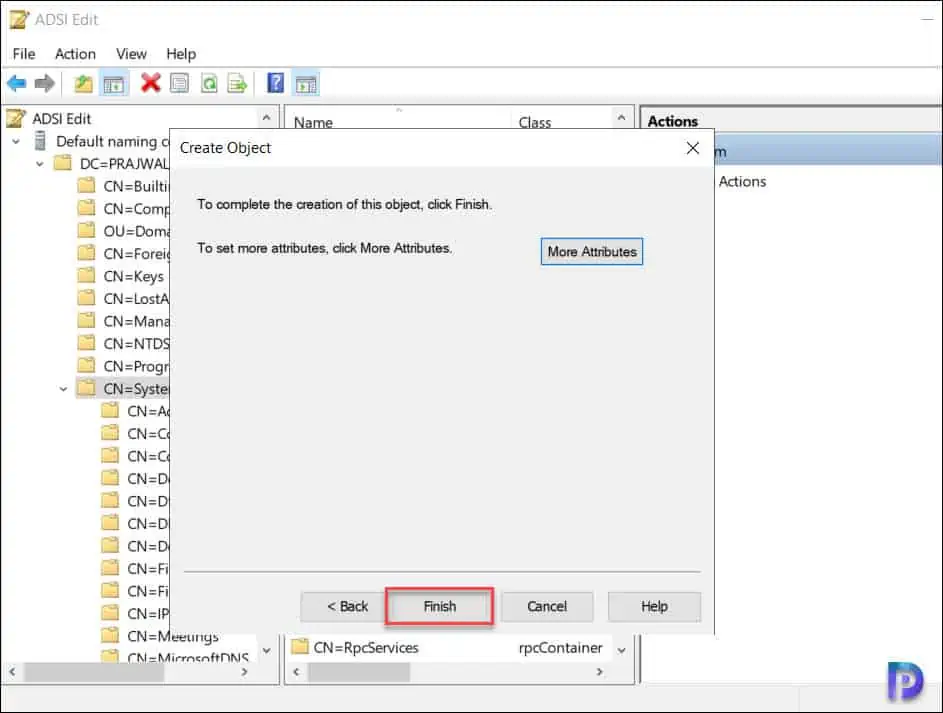Click the ADSI Edit title bar app icon
This screenshot has width=943, height=713.
19,19
